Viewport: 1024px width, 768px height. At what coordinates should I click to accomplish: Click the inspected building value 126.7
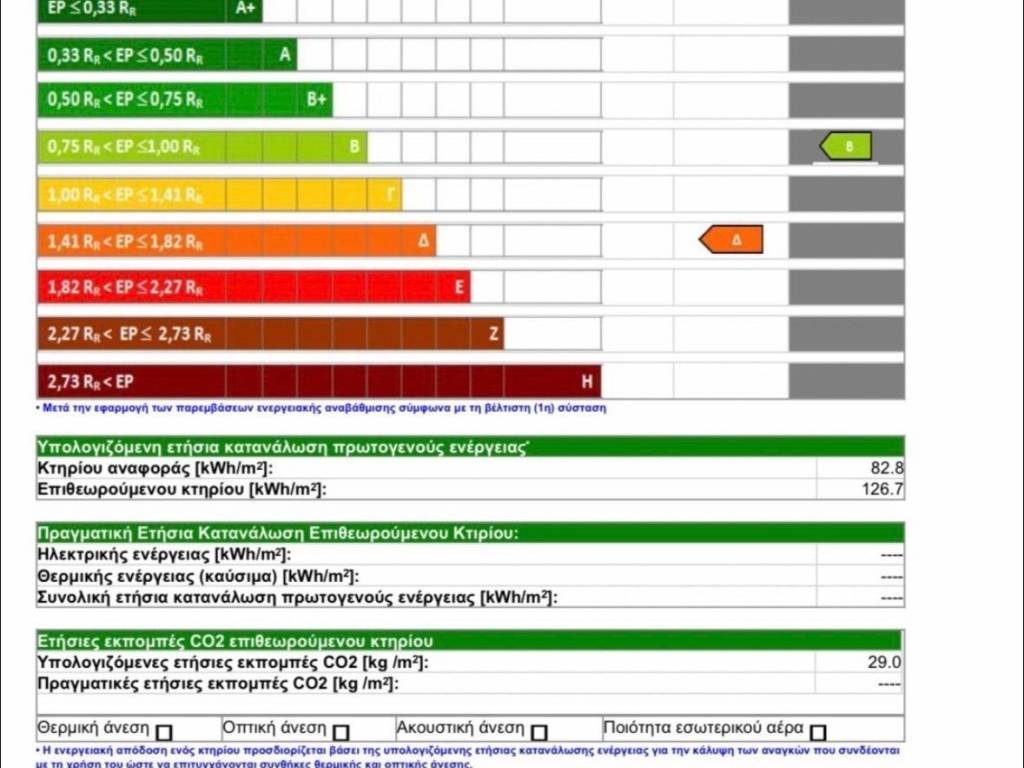(882, 489)
